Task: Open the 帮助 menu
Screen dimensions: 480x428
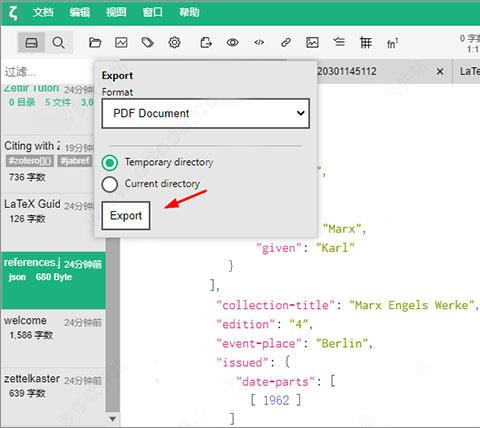Action: pyautogui.click(x=189, y=12)
